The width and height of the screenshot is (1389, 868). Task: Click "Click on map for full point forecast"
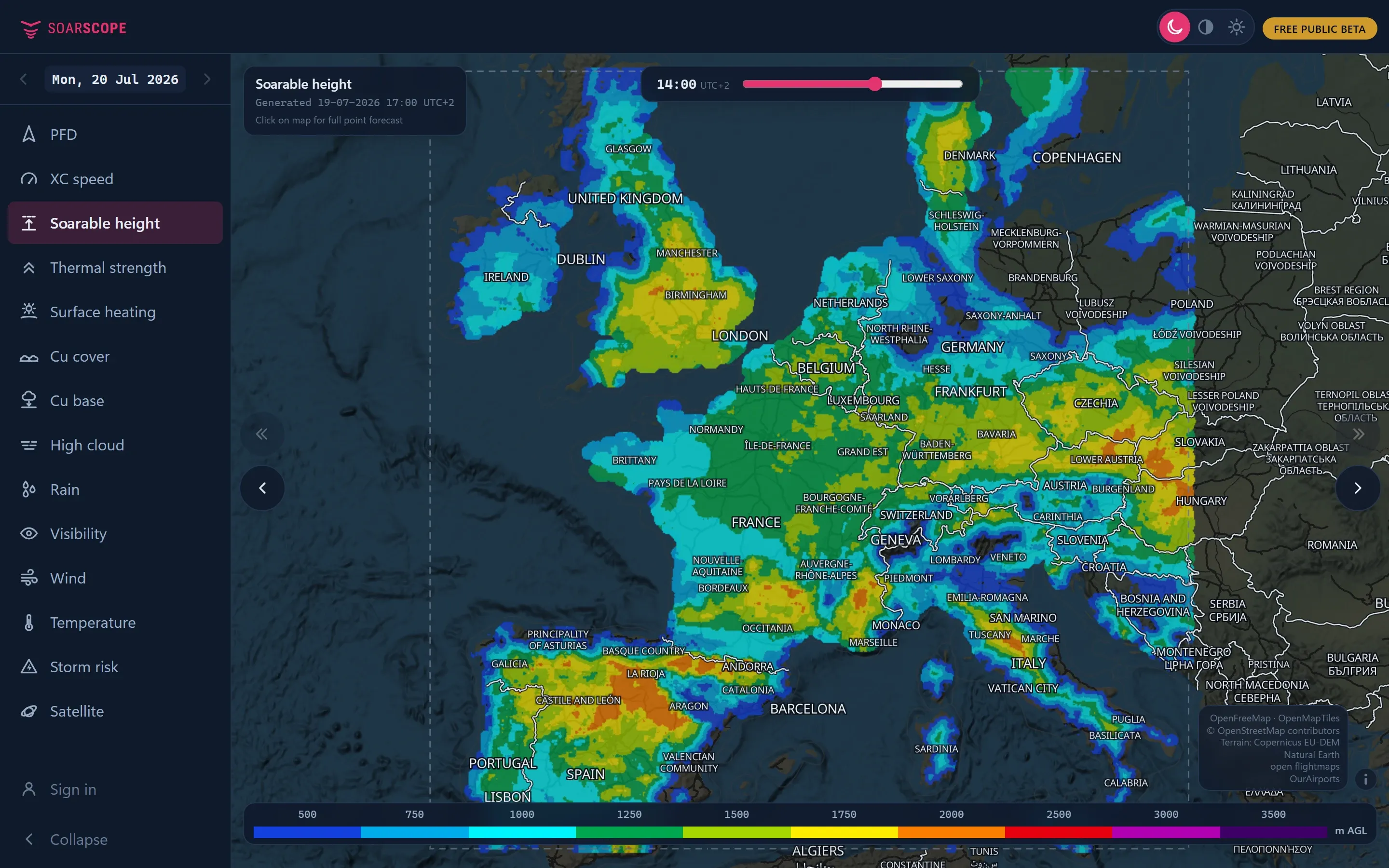tap(329, 120)
